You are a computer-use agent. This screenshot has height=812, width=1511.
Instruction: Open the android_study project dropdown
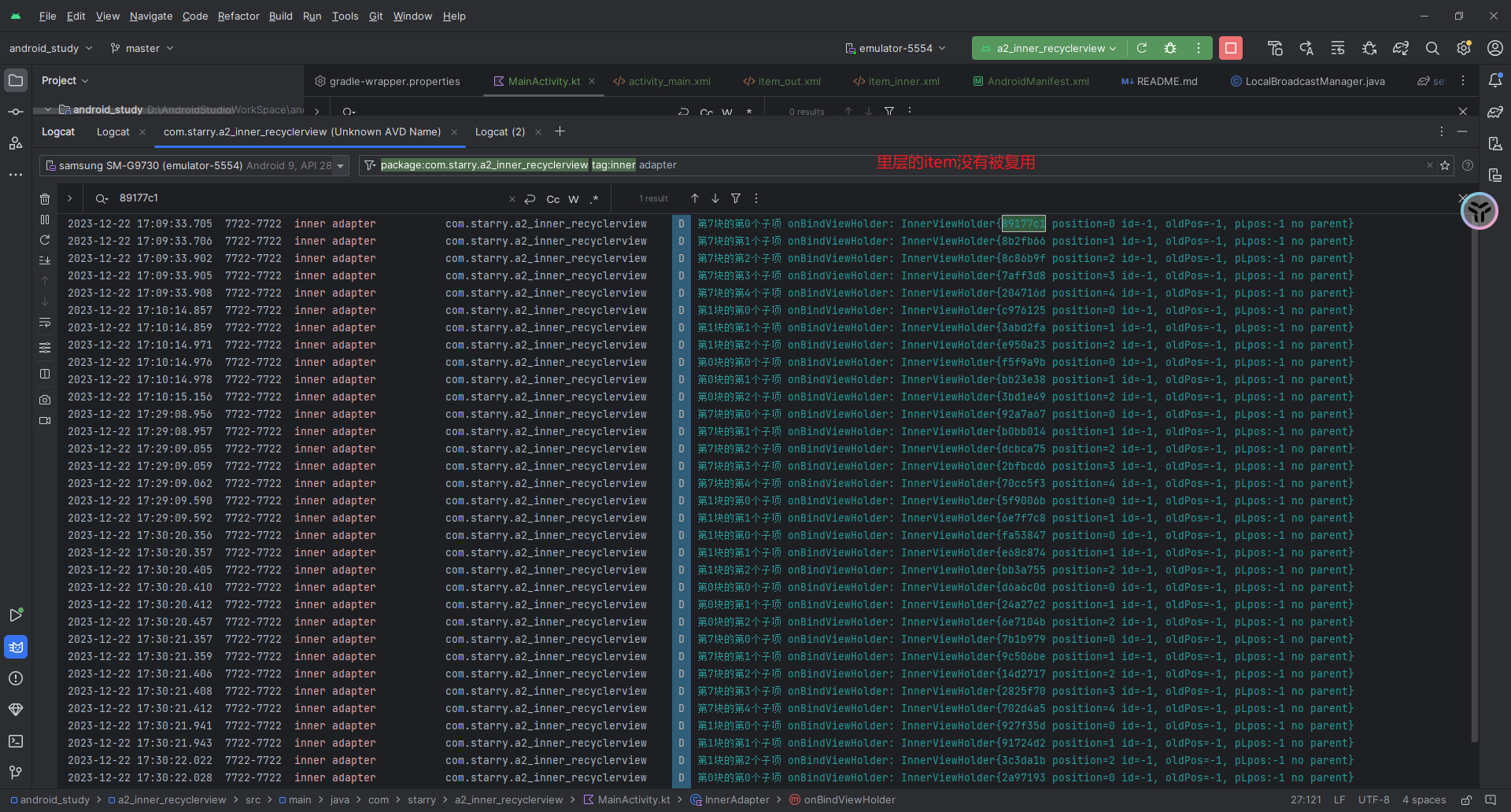50,48
